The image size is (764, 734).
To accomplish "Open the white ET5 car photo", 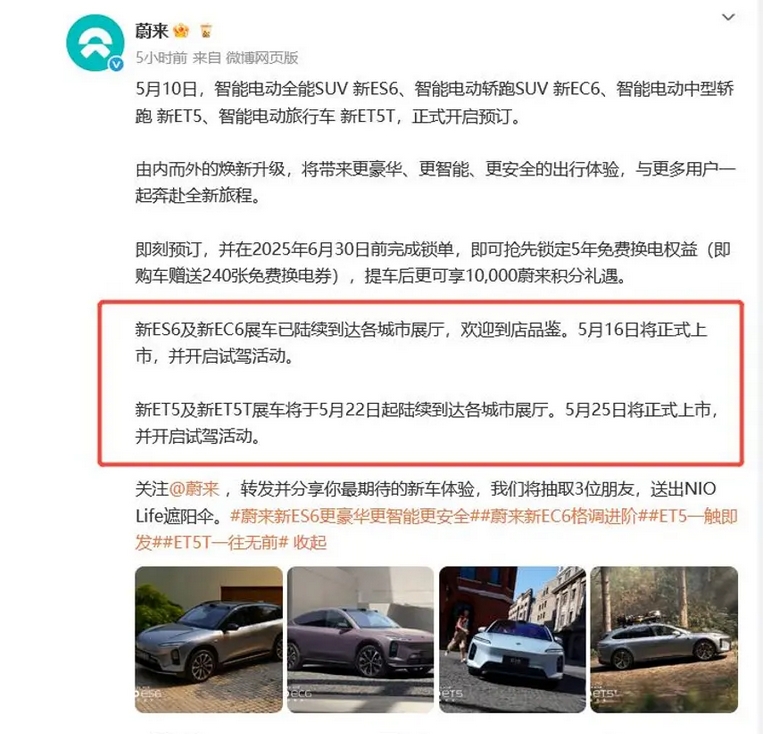I will click(x=512, y=639).
